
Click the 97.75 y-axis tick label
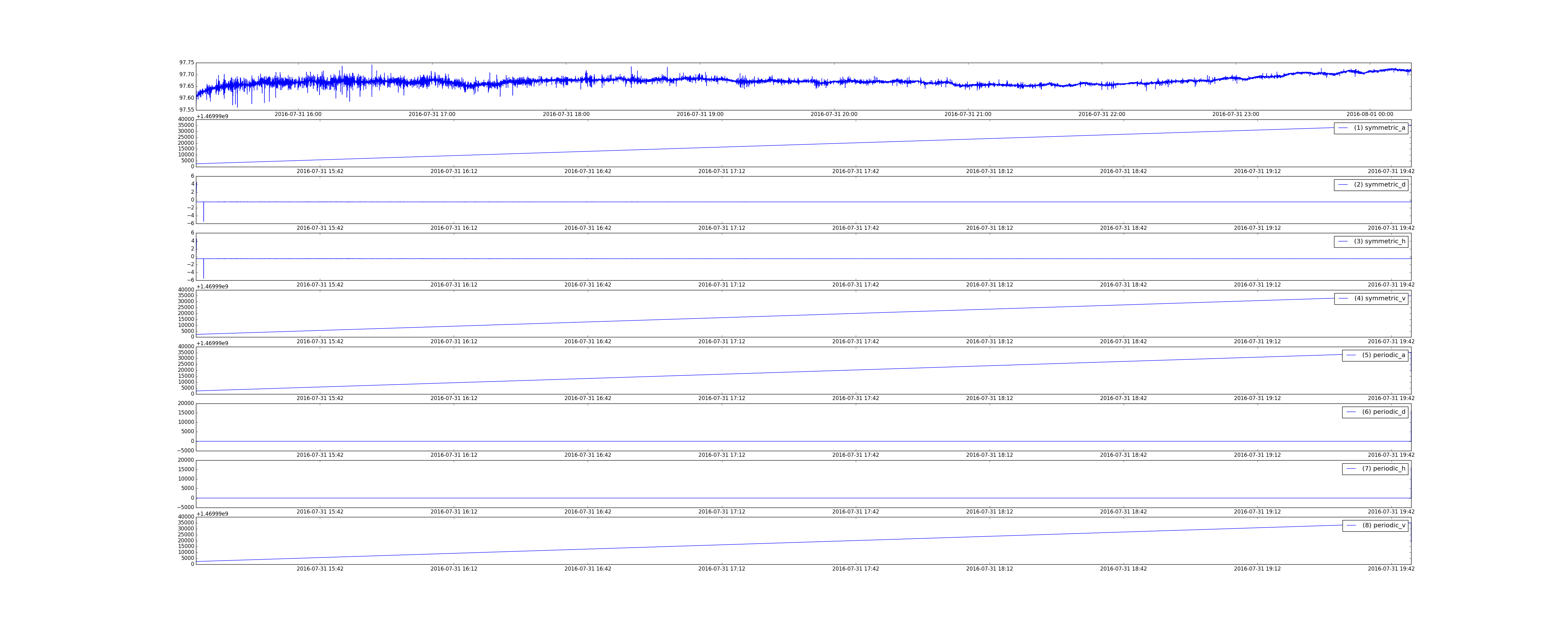pyautogui.click(x=187, y=63)
